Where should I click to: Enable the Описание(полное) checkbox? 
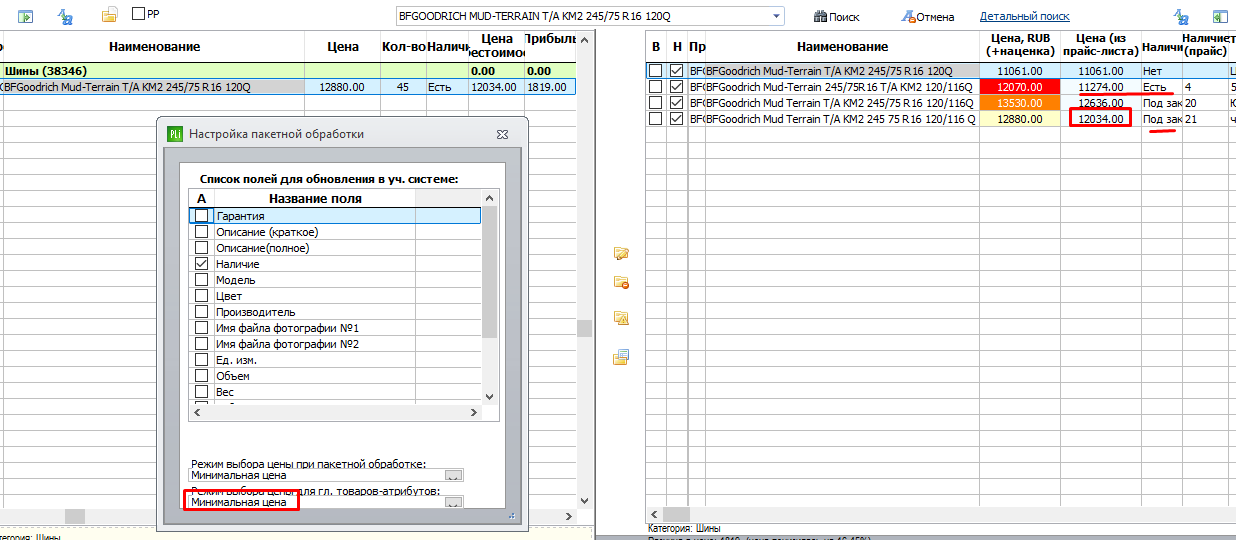(x=202, y=248)
